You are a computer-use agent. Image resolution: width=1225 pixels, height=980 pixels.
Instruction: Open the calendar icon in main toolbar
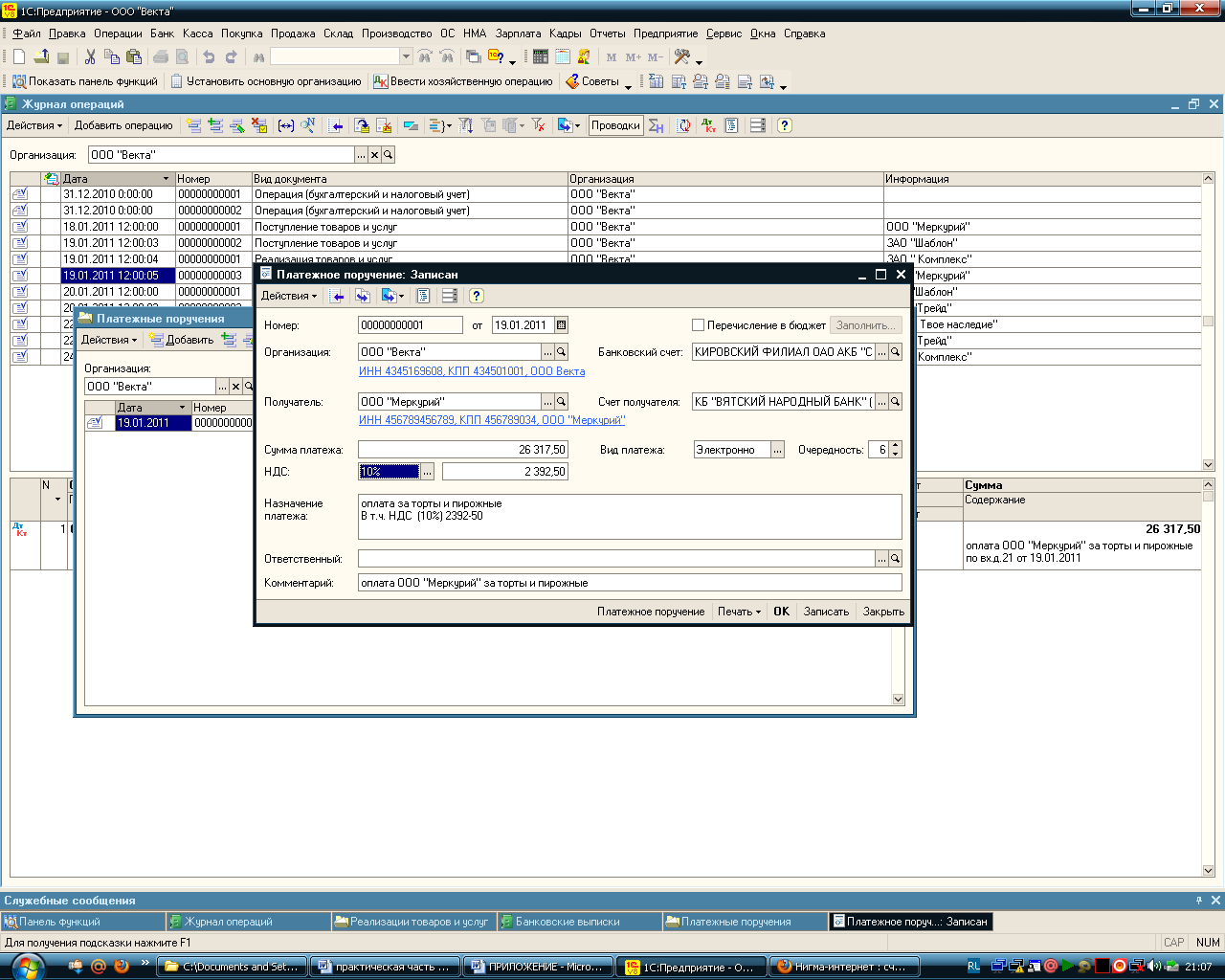pyautogui.click(x=563, y=57)
